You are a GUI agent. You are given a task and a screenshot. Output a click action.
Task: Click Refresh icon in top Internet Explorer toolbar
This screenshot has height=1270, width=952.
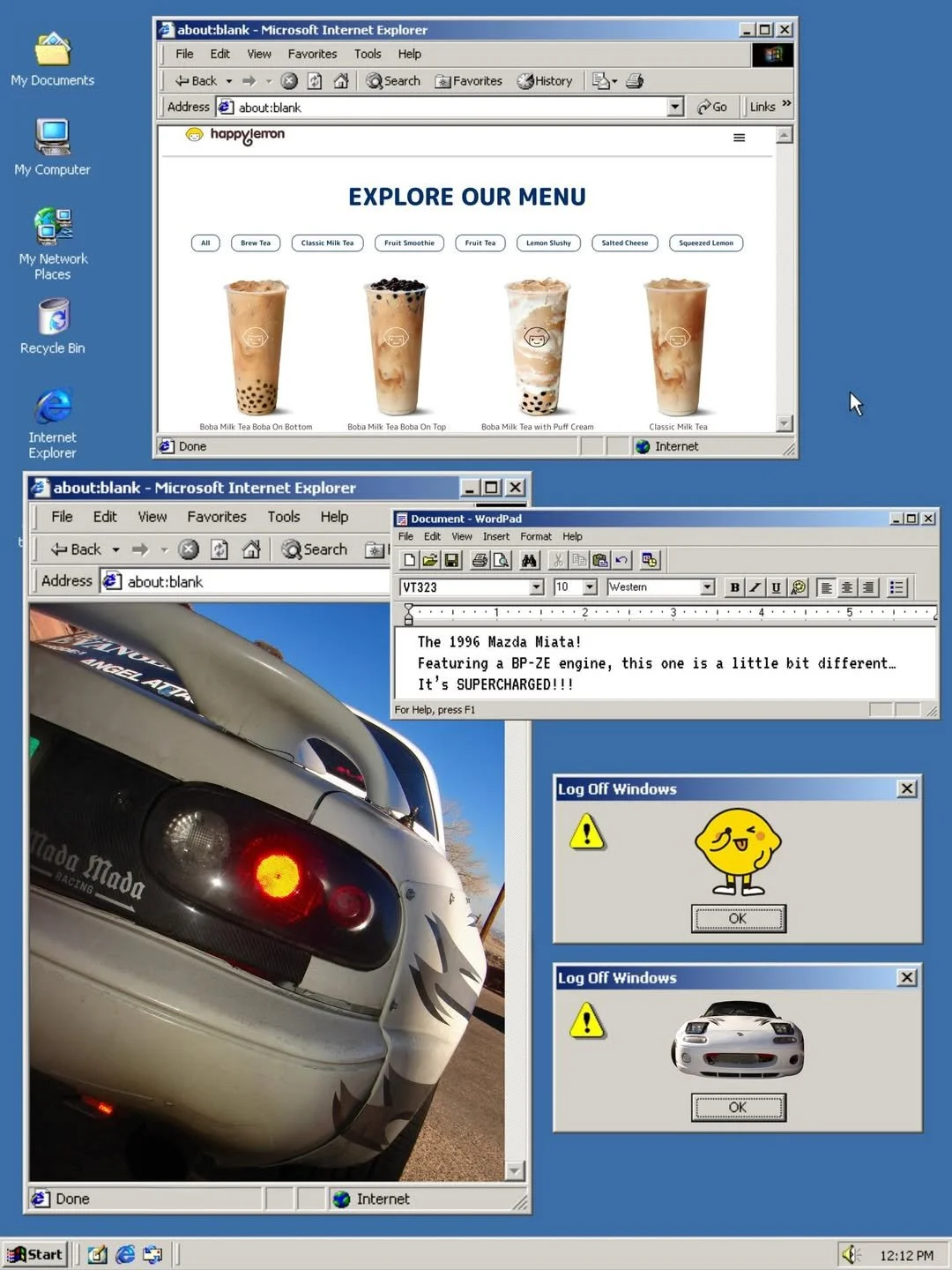tap(315, 81)
